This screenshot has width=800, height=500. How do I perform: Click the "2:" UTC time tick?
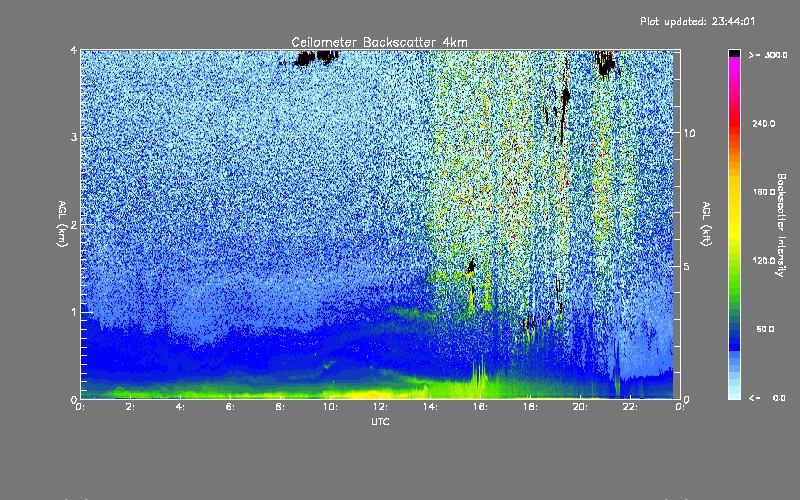(130, 407)
